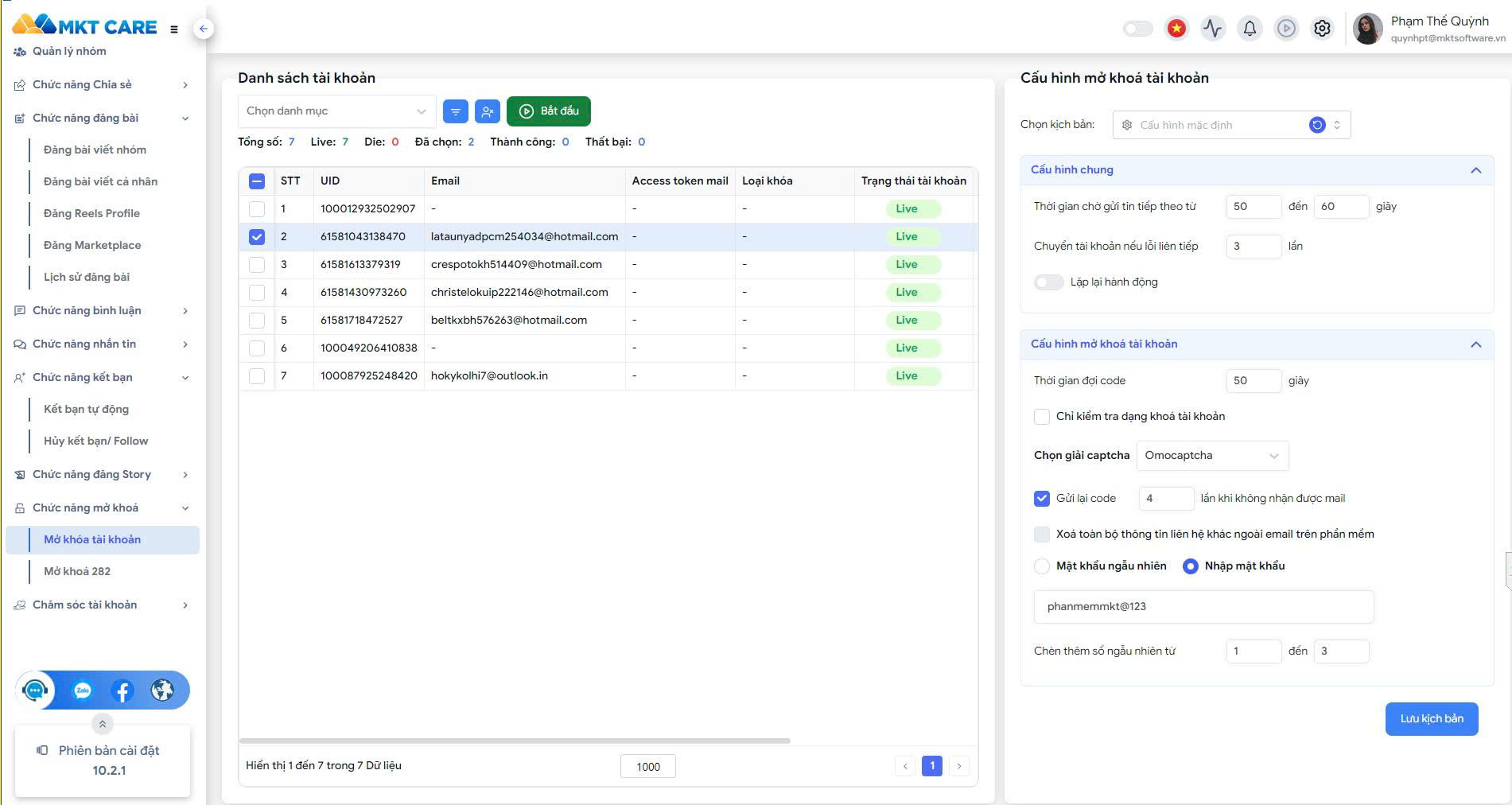Viewport: 1512px width, 805px height.
Task: Click the blue user remove icon button
Action: click(488, 111)
